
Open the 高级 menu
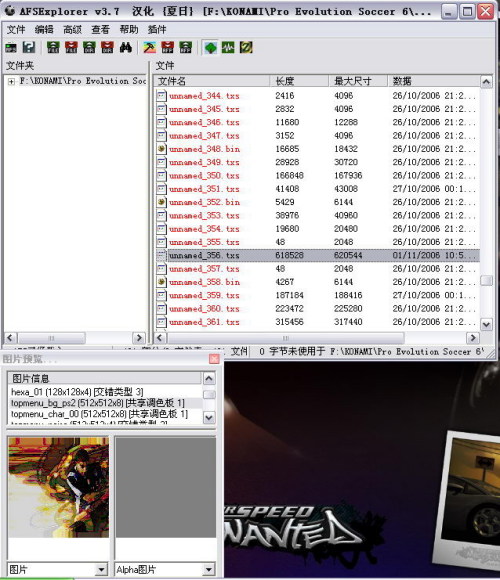pyautogui.click(x=72, y=29)
